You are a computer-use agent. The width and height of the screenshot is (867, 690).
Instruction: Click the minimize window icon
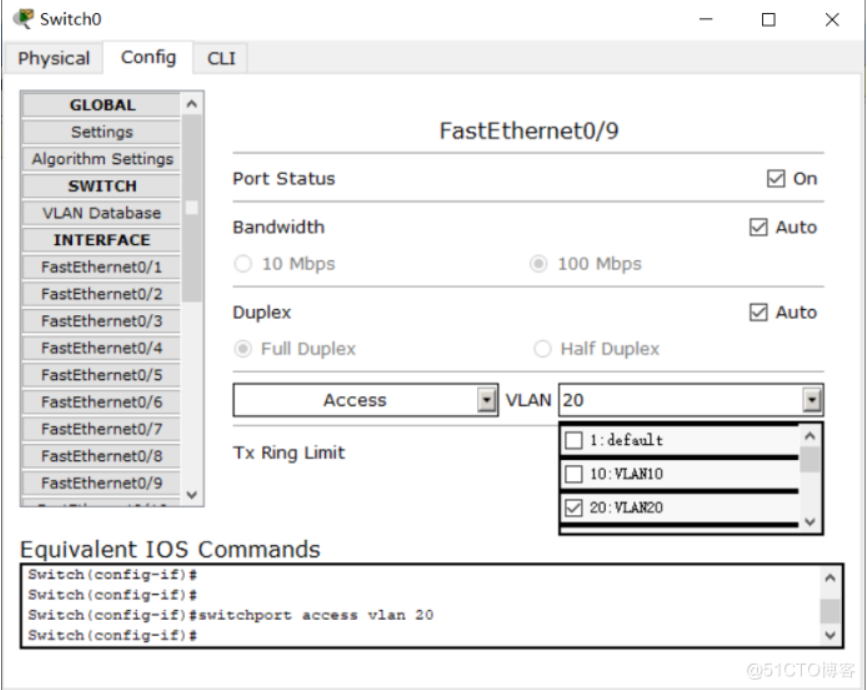pos(706,19)
